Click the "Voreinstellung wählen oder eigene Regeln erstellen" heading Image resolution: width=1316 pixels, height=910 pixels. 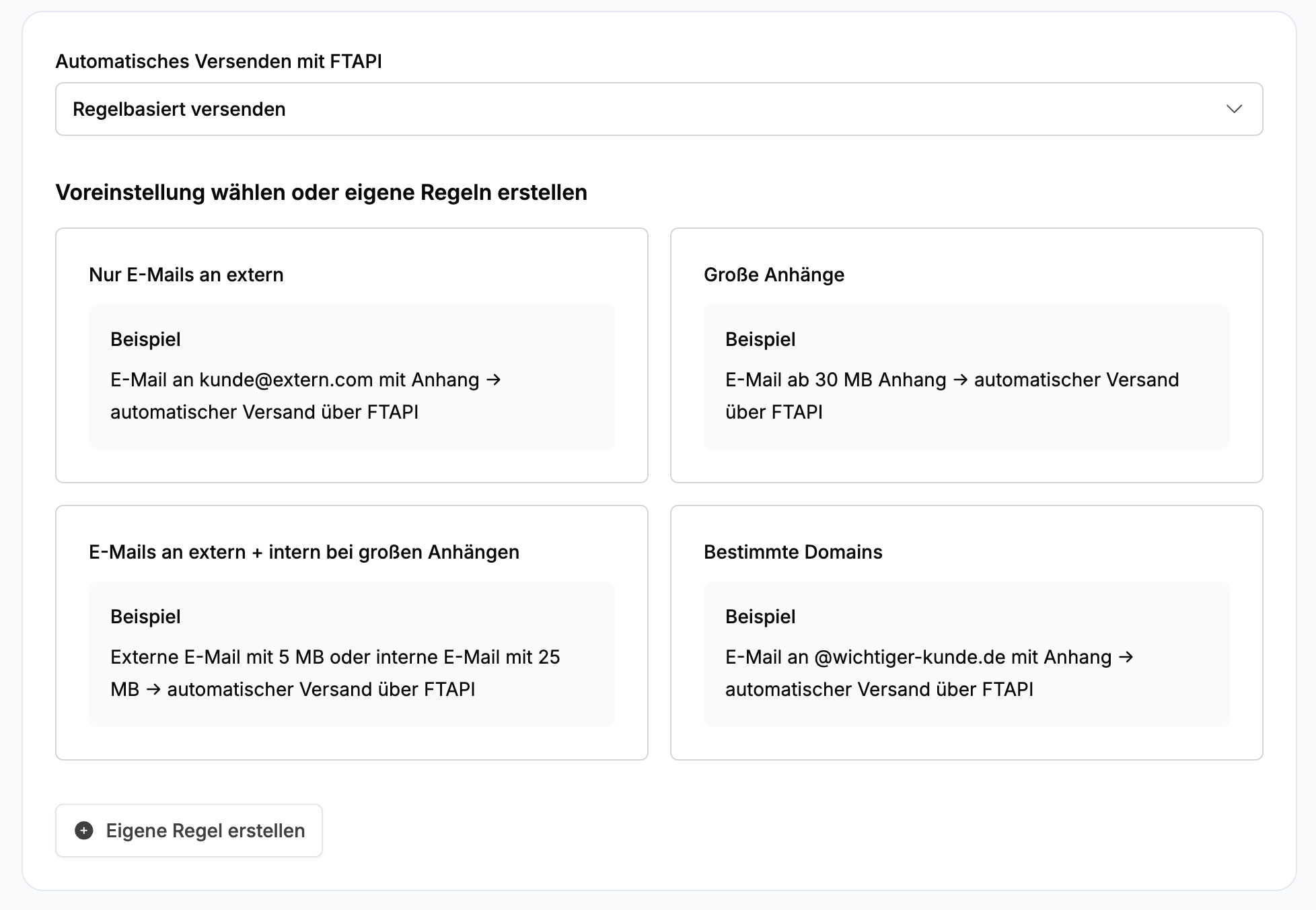click(x=321, y=193)
